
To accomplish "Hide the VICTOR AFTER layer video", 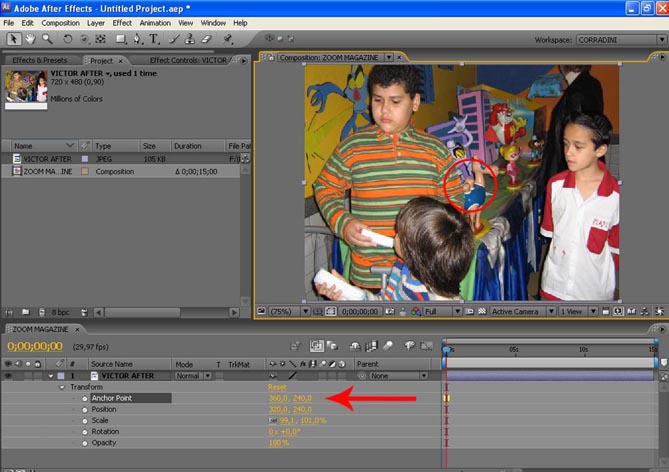I will coord(9,376).
